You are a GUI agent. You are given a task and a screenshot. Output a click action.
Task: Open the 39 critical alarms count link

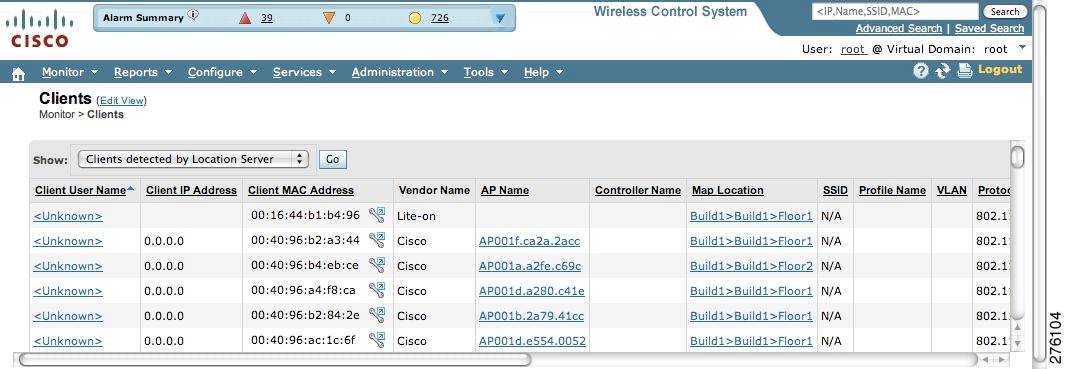click(x=267, y=18)
